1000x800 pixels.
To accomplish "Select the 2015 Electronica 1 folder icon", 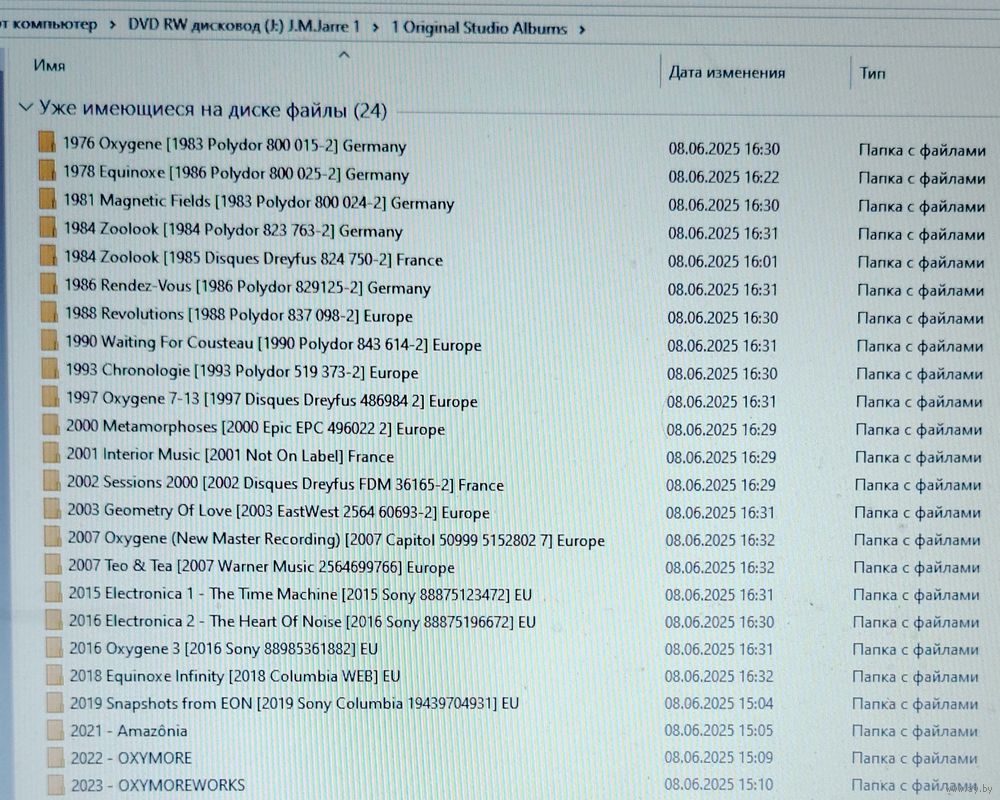I will [54, 592].
